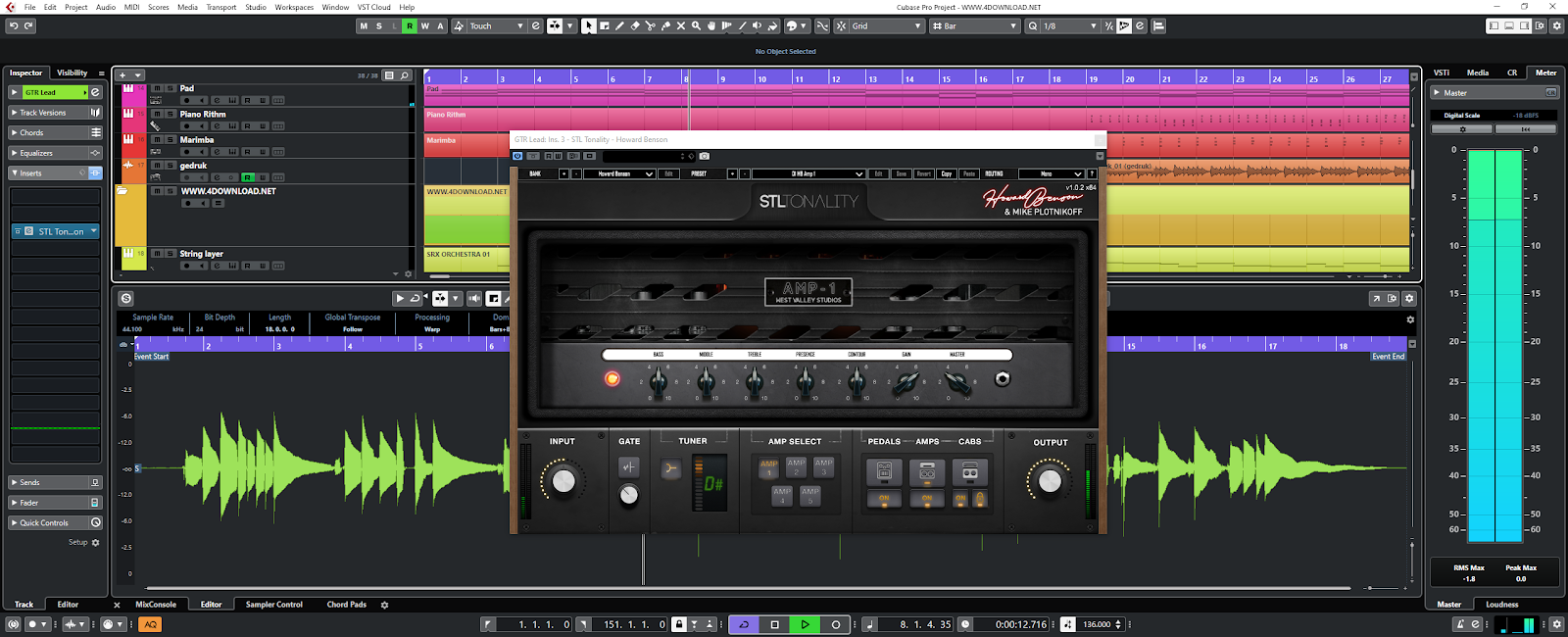Click the transport Record button
The width and height of the screenshot is (1568, 637).
(835, 624)
